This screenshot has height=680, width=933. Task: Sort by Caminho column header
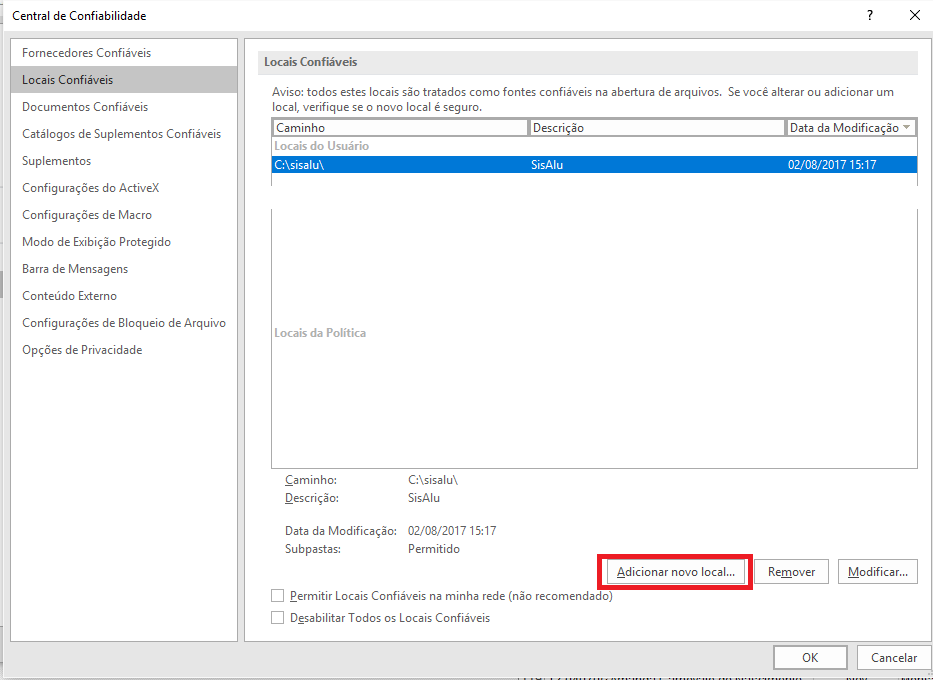tap(400, 128)
